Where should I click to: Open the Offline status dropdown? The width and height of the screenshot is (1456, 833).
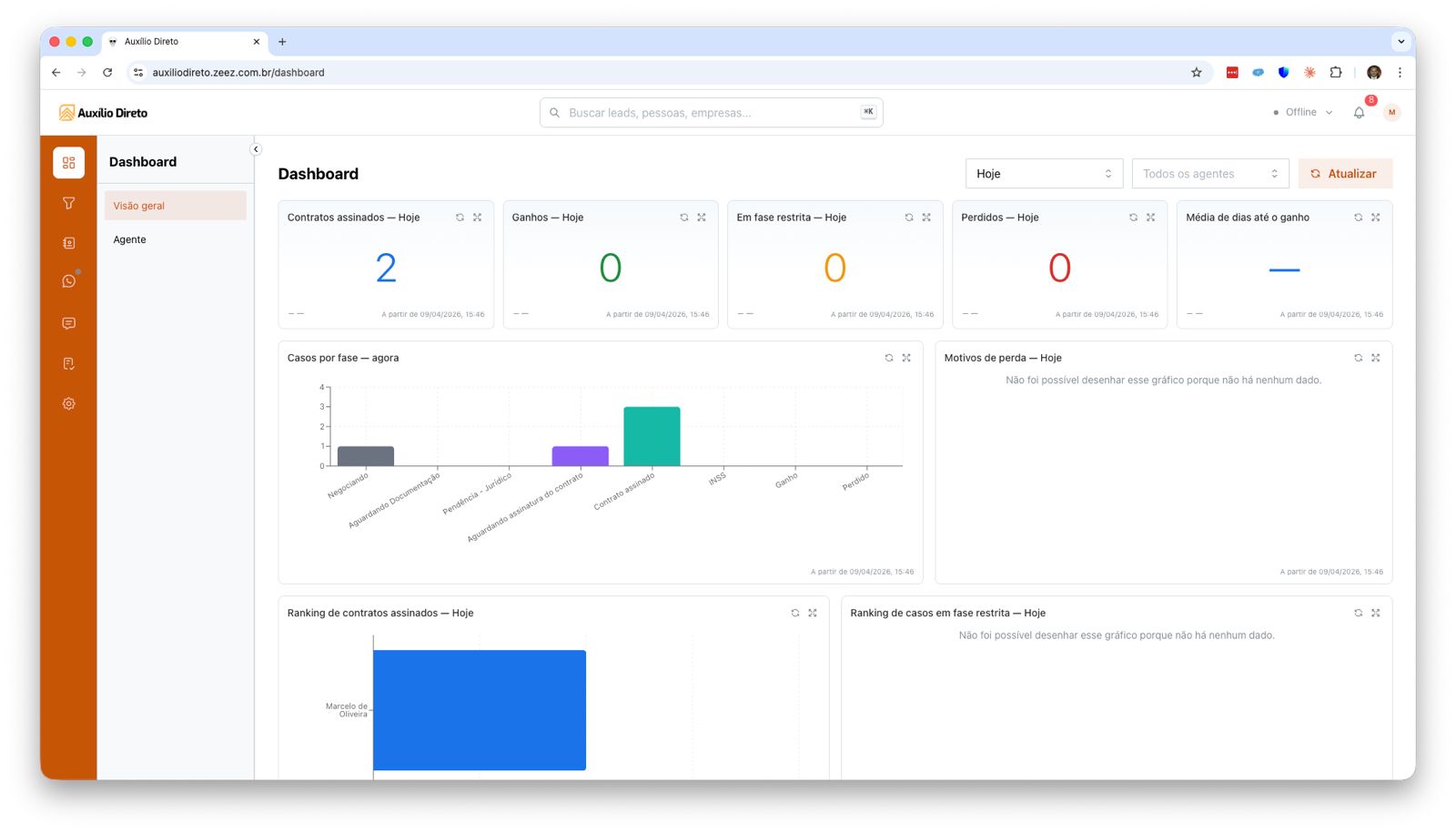(1301, 112)
